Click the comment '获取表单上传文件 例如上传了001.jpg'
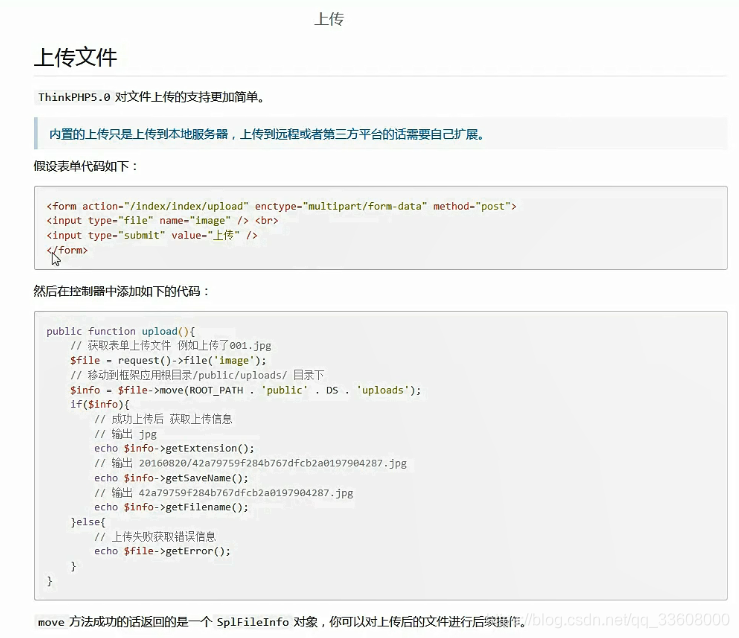Viewport: 739px width, 638px height. pos(171,346)
